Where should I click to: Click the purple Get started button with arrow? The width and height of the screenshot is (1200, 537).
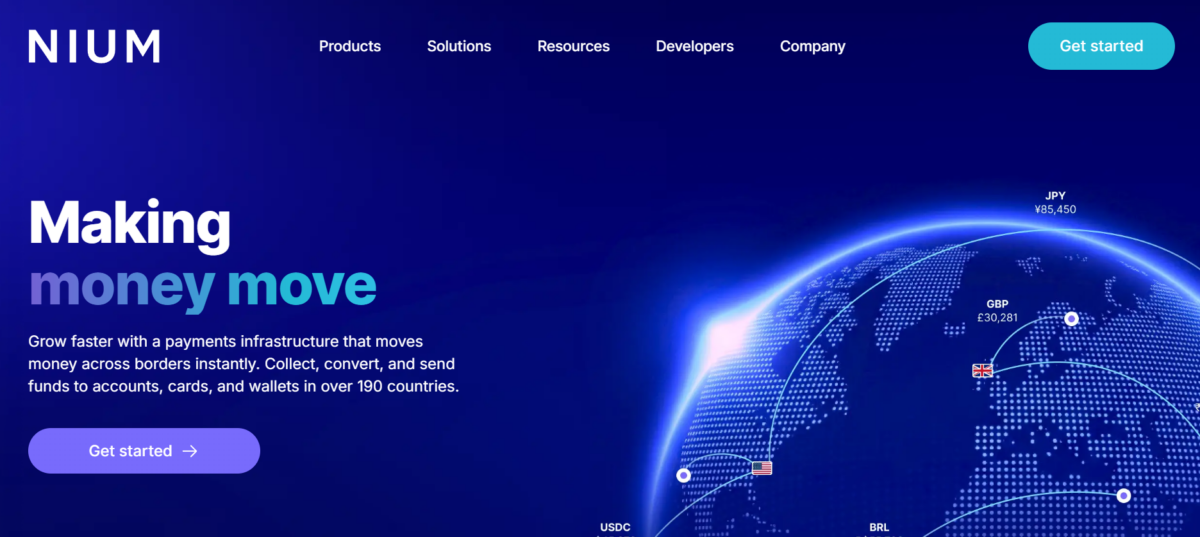144,451
